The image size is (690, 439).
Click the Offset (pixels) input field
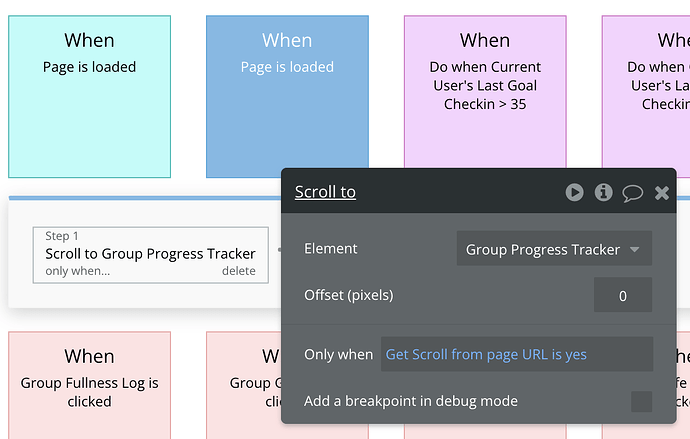[623, 295]
